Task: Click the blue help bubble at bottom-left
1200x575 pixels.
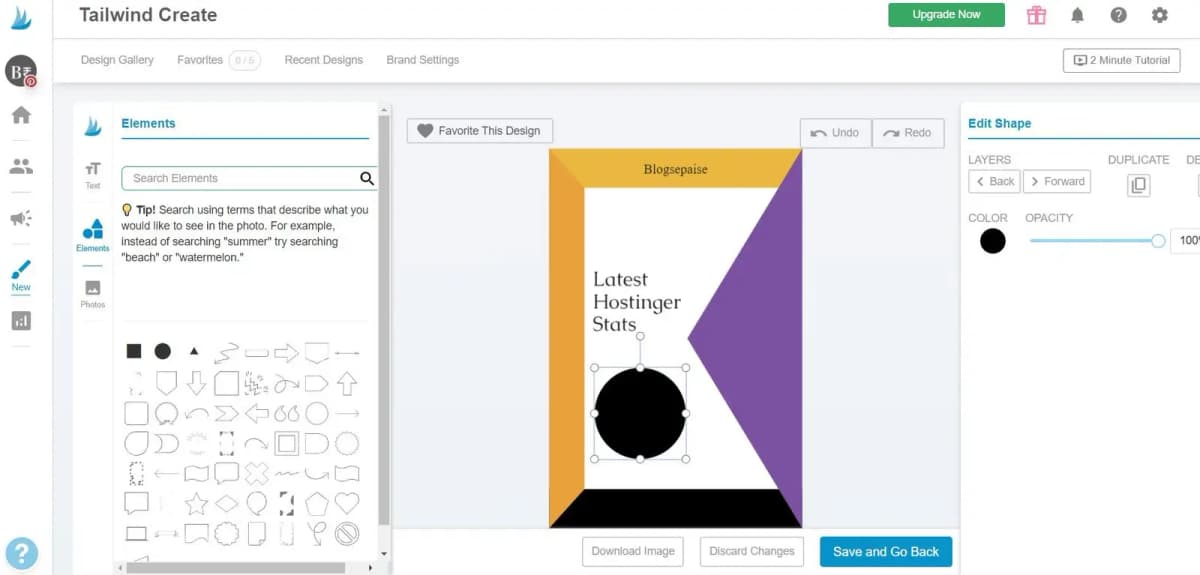Action: 21,553
